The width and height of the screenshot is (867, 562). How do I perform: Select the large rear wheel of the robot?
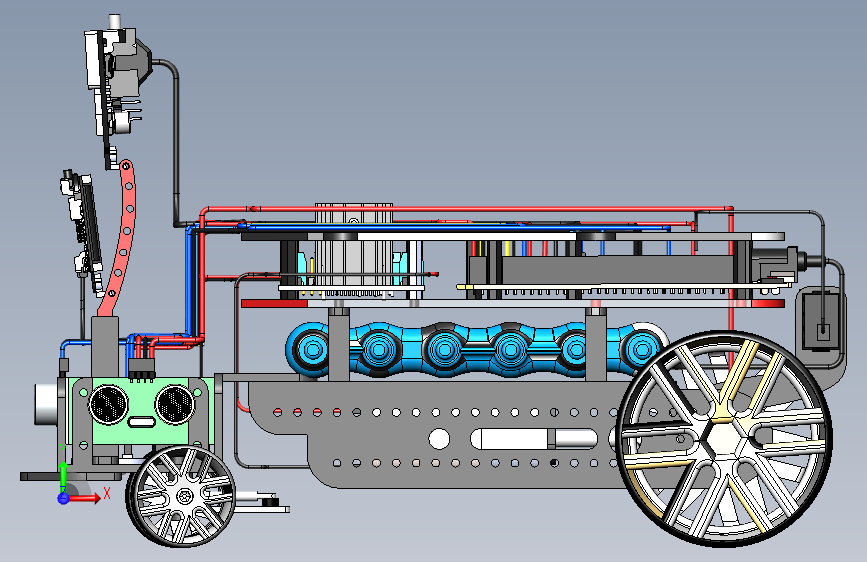pos(724,438)
